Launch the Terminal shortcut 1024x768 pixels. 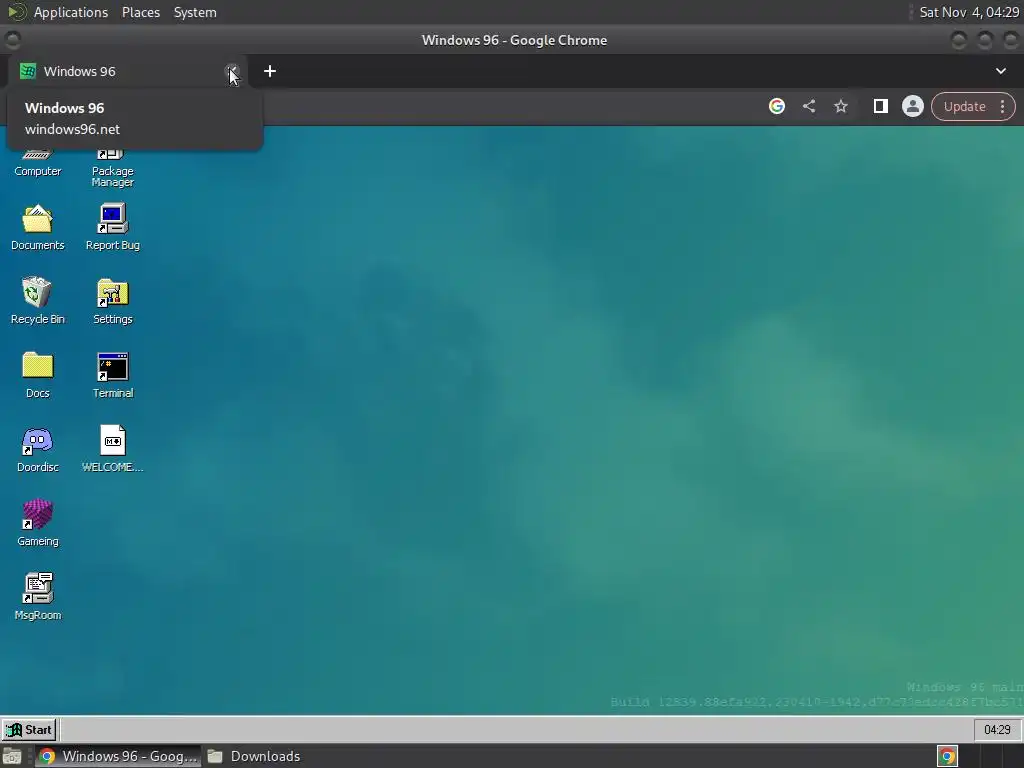point(112,375)
